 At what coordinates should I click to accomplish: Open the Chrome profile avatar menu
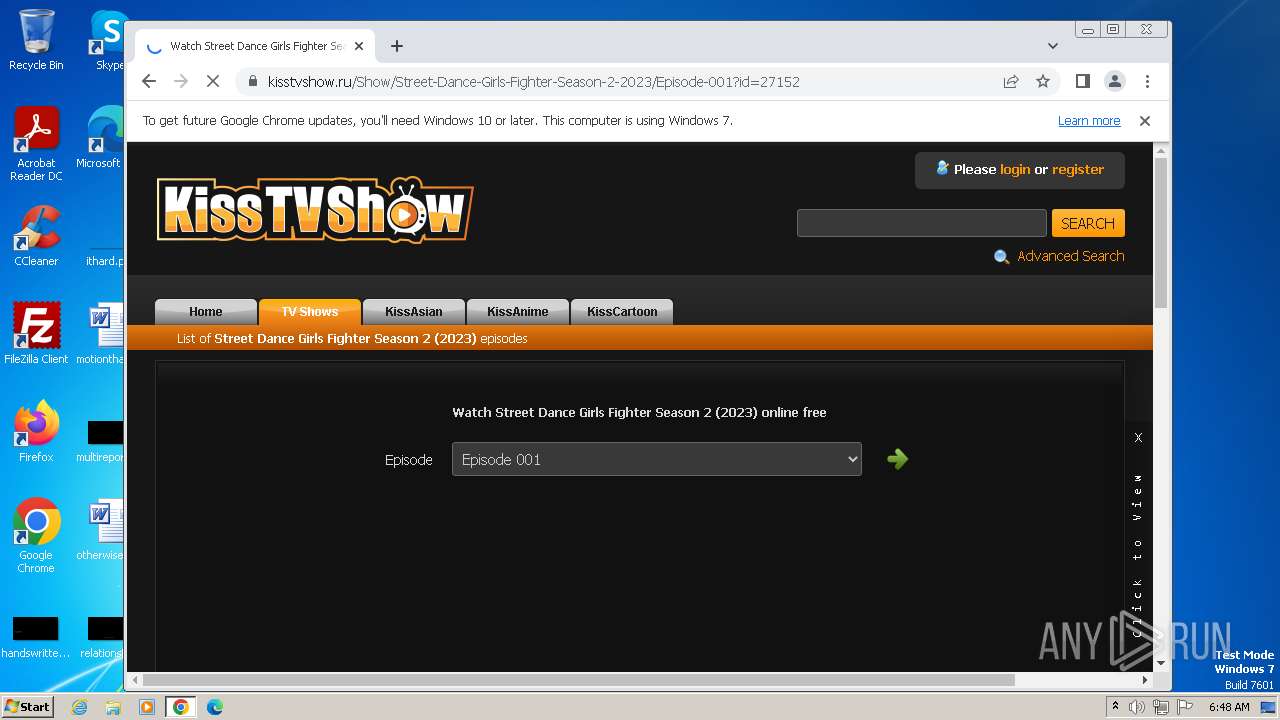click(x=1115, y=81)
